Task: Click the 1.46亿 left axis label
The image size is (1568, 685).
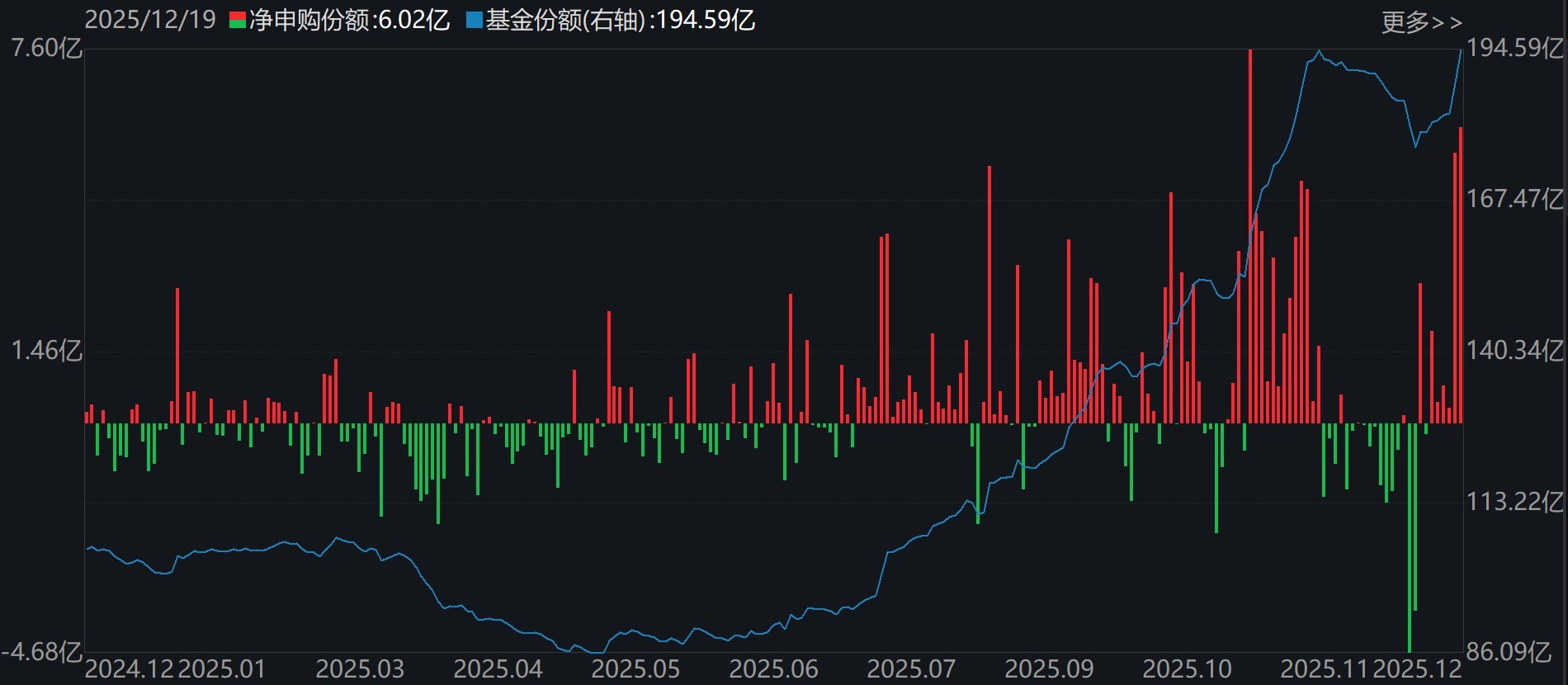Action: [x=46, y=351]
